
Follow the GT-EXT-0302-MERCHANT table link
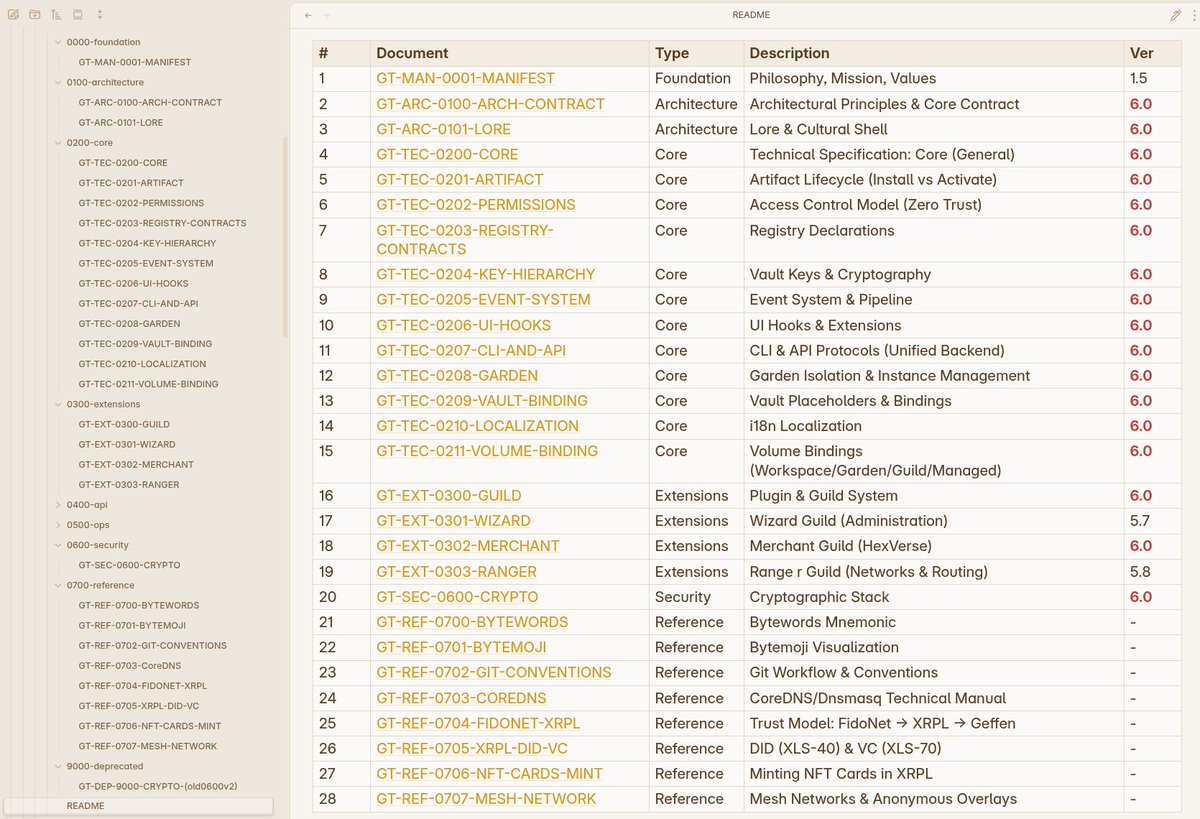(x=468, y=546)
